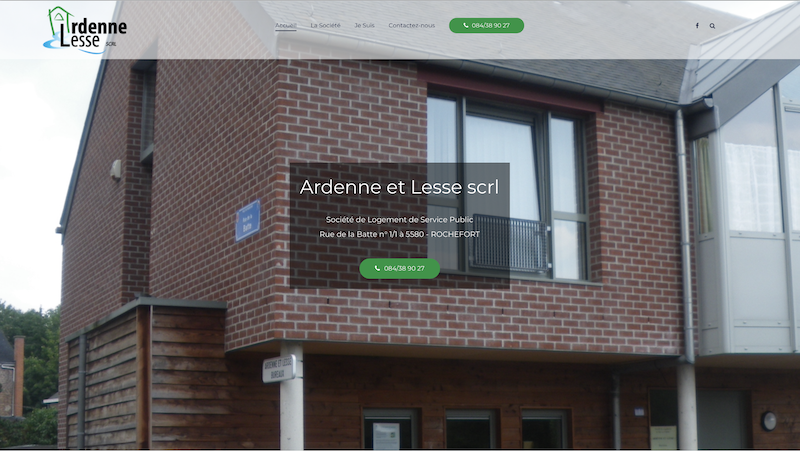Click the Lesse word in the logo
800x451 pixels.
click(80, 39)
